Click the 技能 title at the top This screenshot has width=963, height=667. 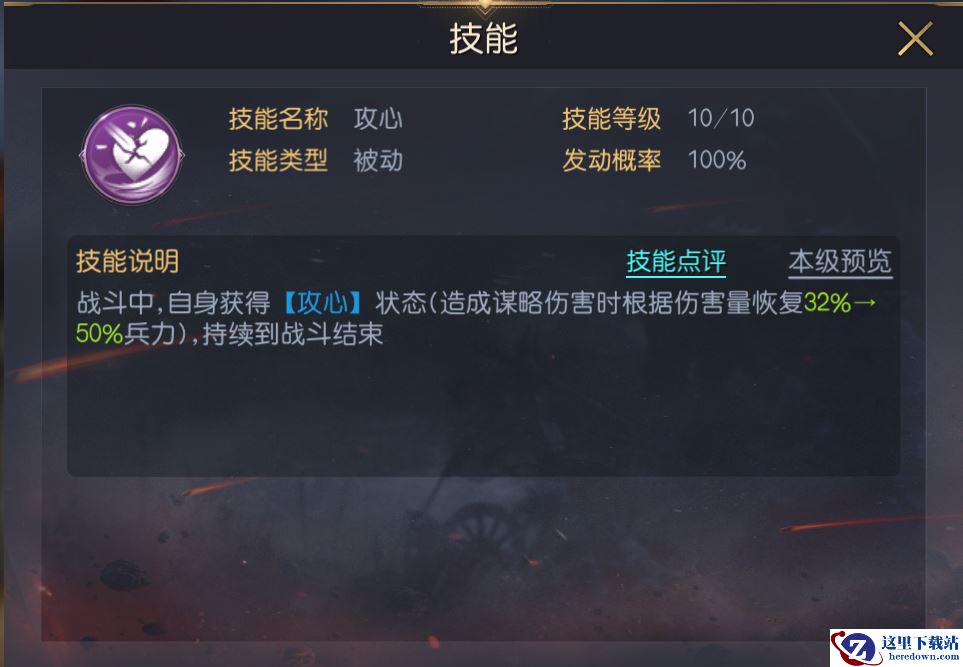pyautogui.click(x=483, y=39)
